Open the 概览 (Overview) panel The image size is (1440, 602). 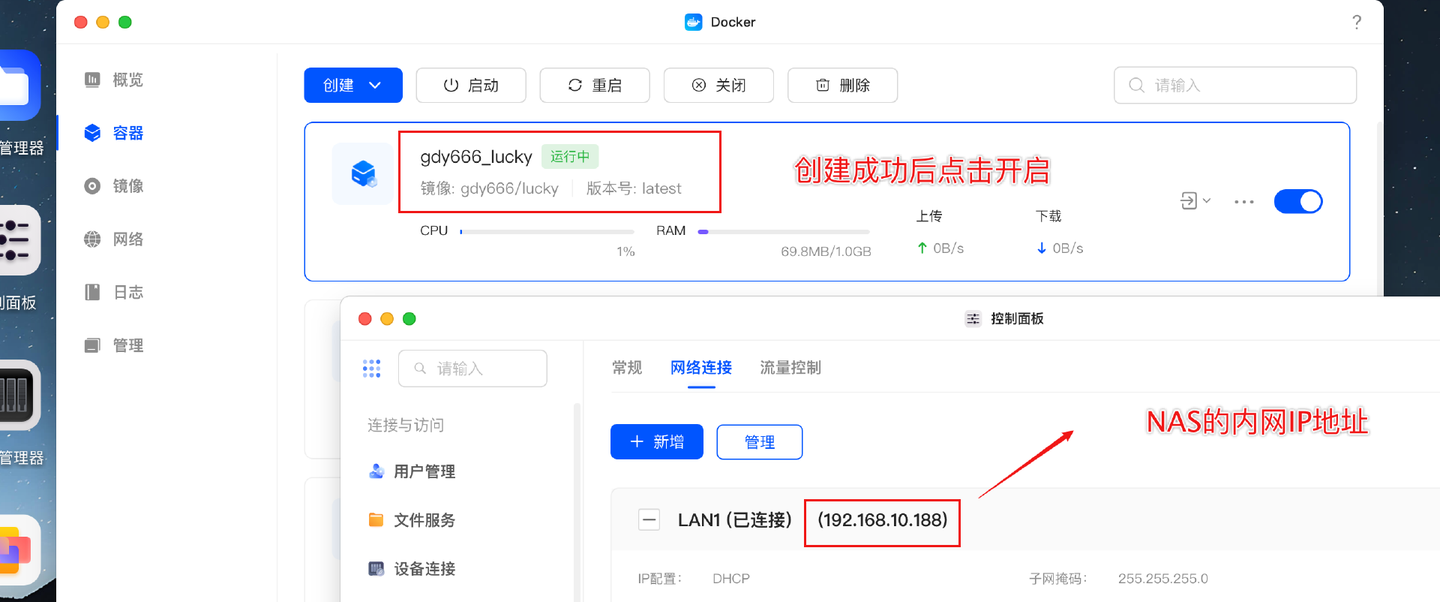(120, 80)
